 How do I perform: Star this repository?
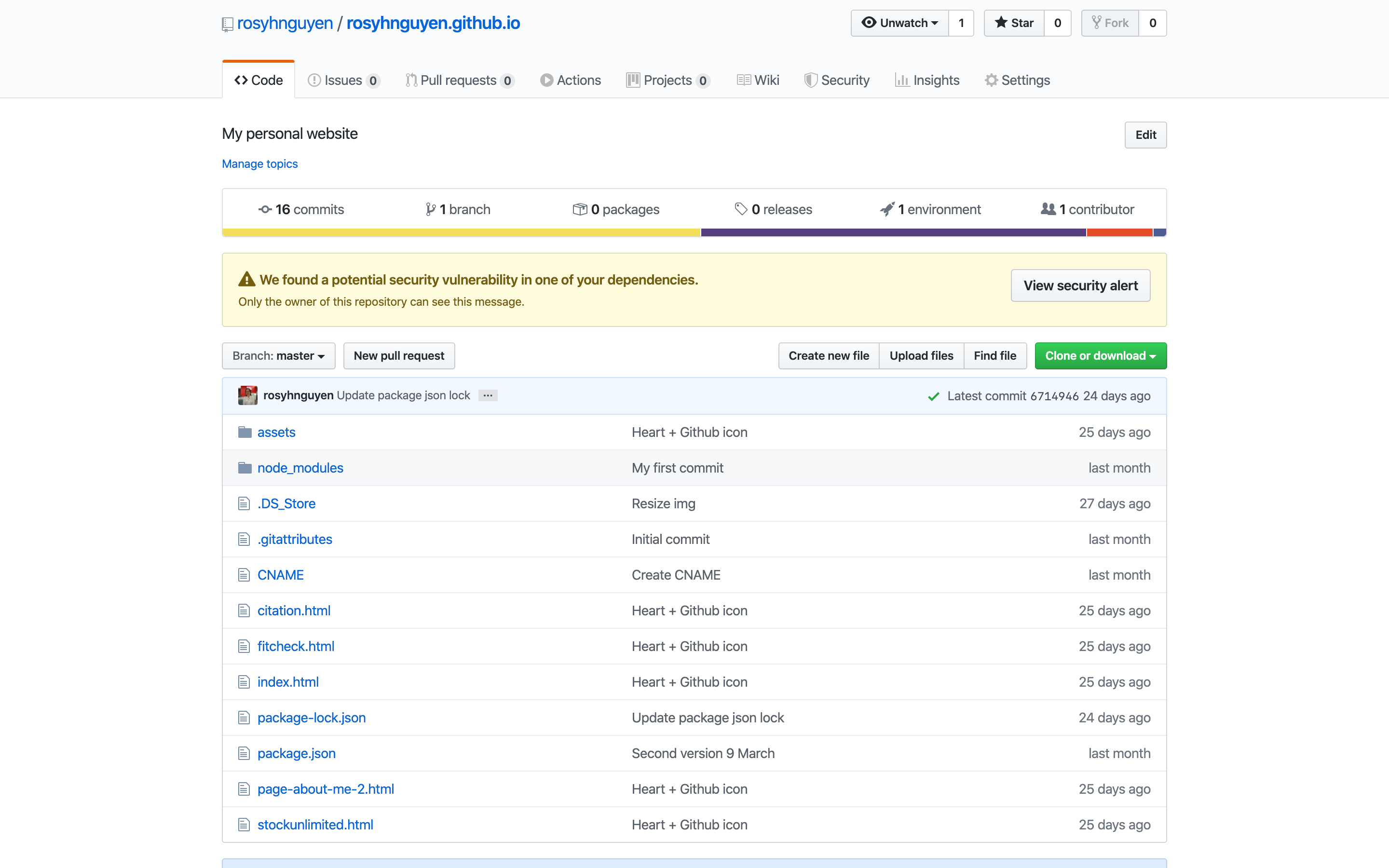[x=1014, y=23]
